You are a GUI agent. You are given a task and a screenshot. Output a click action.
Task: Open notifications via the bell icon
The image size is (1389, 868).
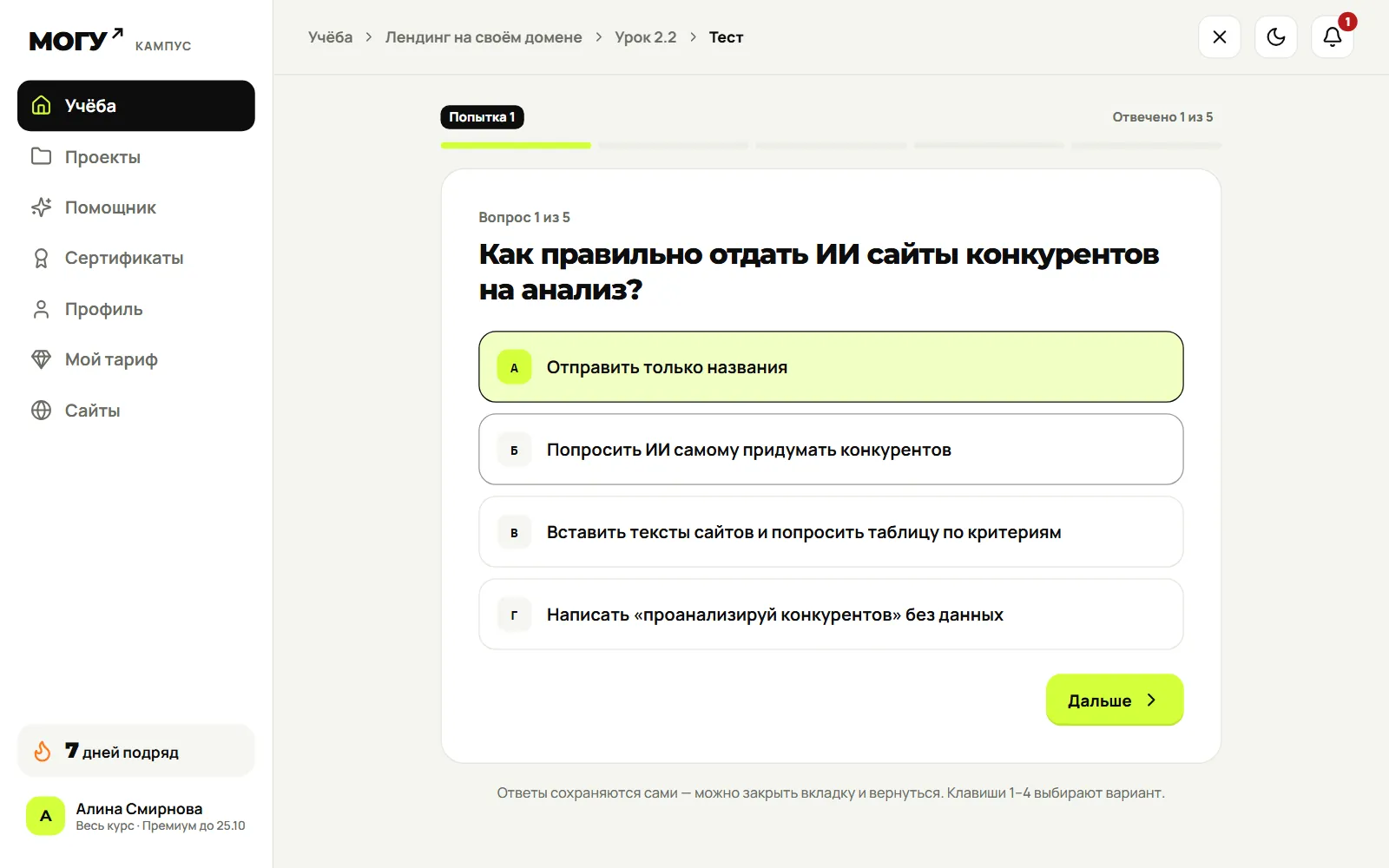(x=1333, y=37)
